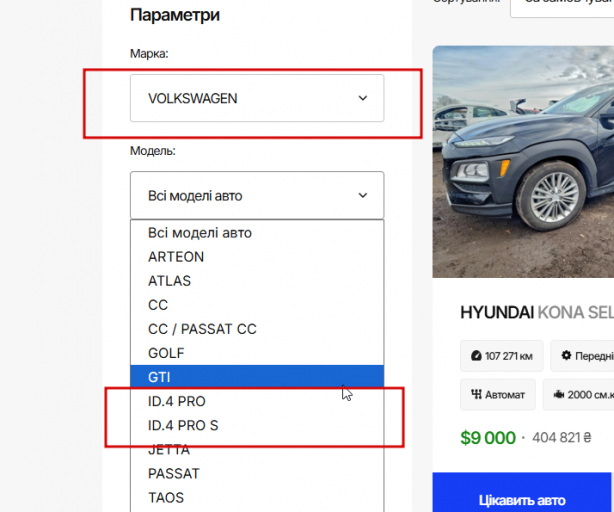
Task: Click the engine icon beside 2000 см
Action: 559,395
